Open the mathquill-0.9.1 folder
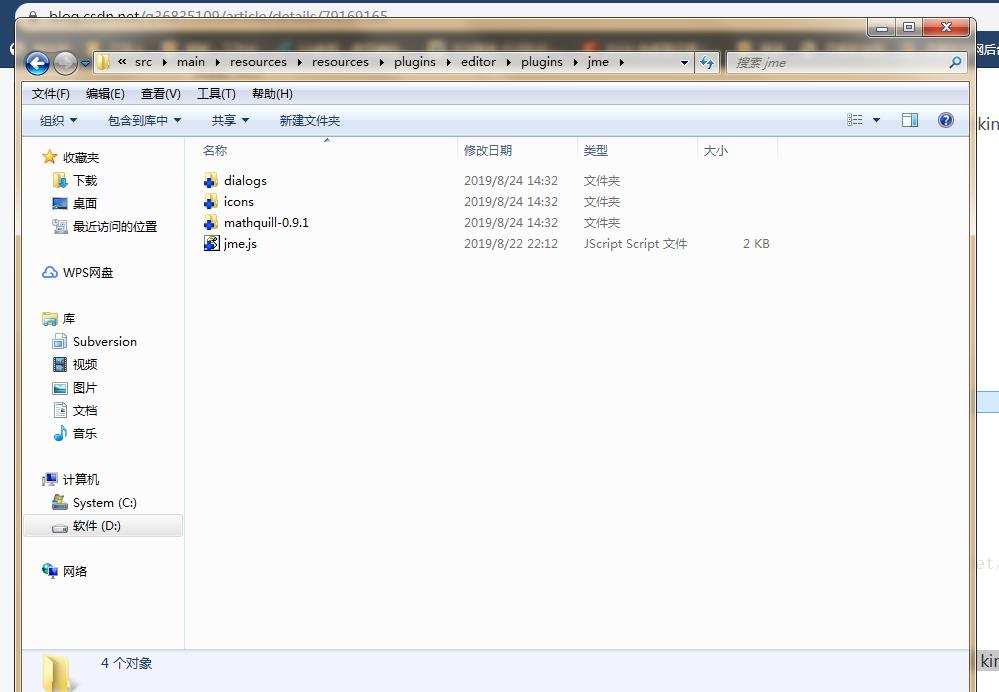Viewport: 999px width, 692px height. pyautogui.click(x=266, y=223)
